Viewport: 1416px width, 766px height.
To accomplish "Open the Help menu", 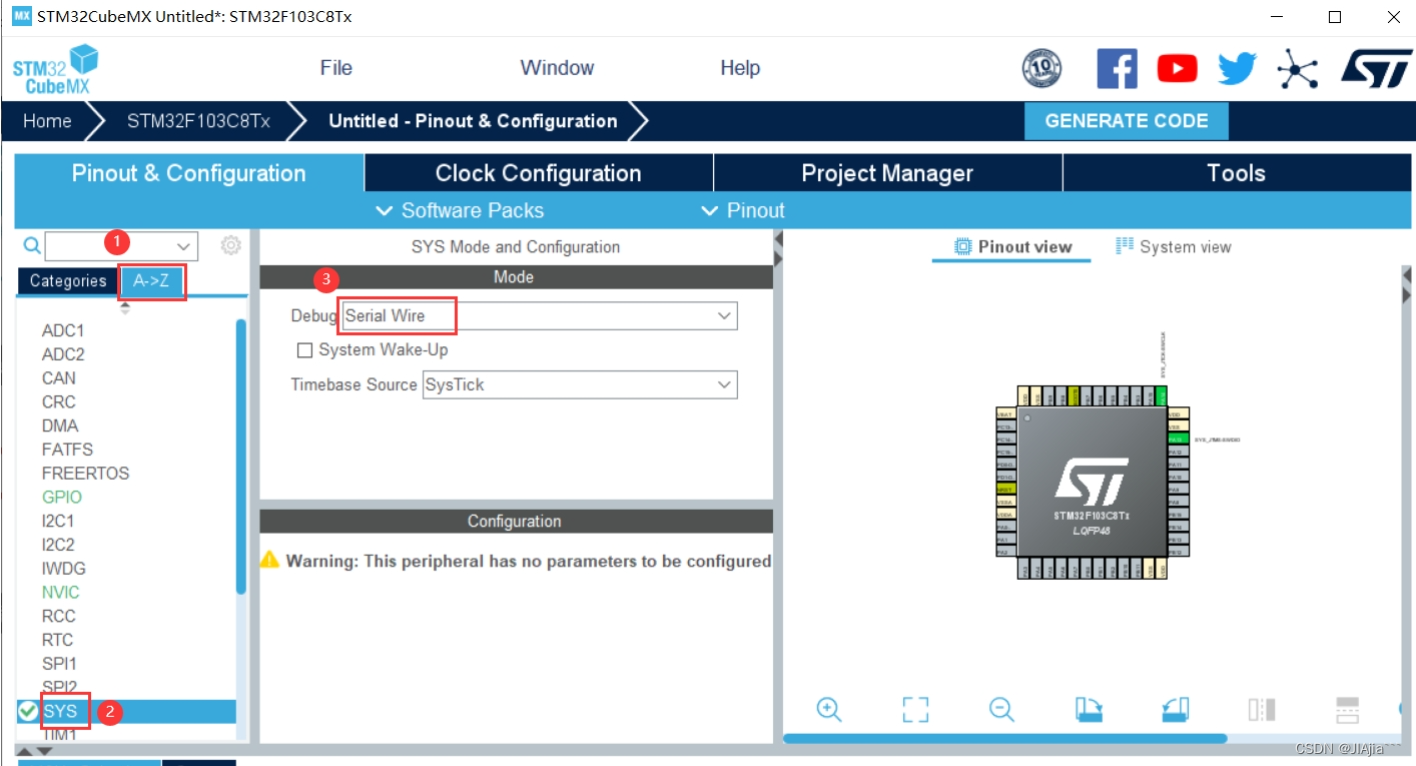I will coord(740,68).
